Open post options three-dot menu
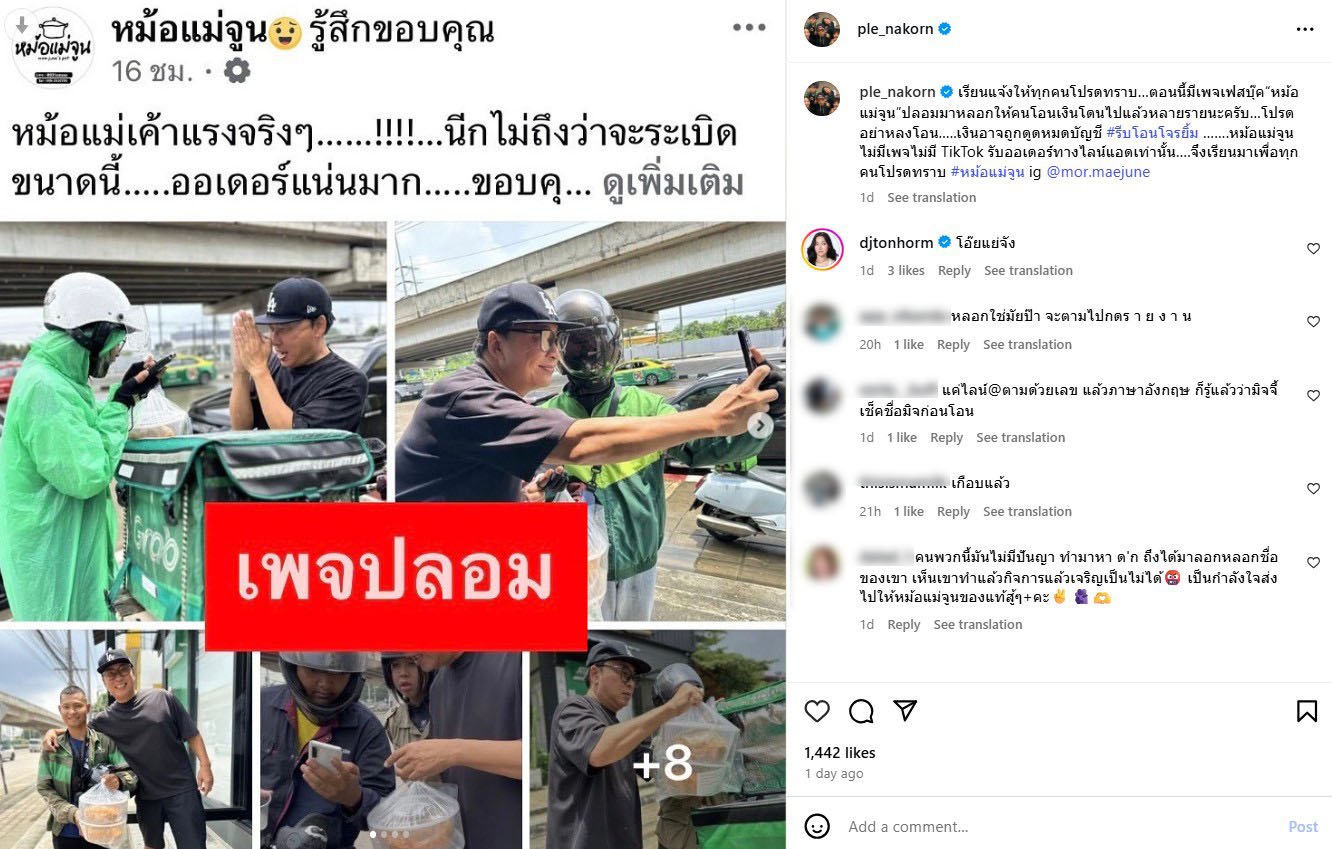The image size is (1332, 849). pos(1305,29)
